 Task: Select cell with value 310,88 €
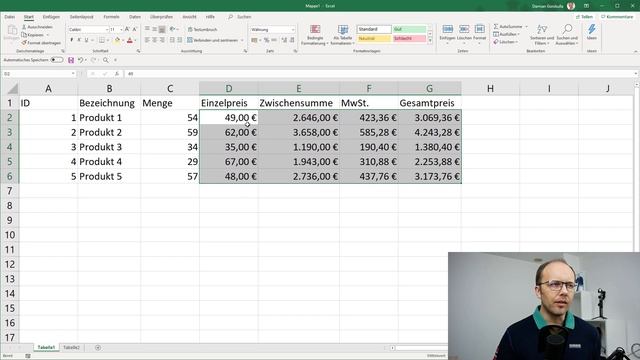(x=369, y=162)
